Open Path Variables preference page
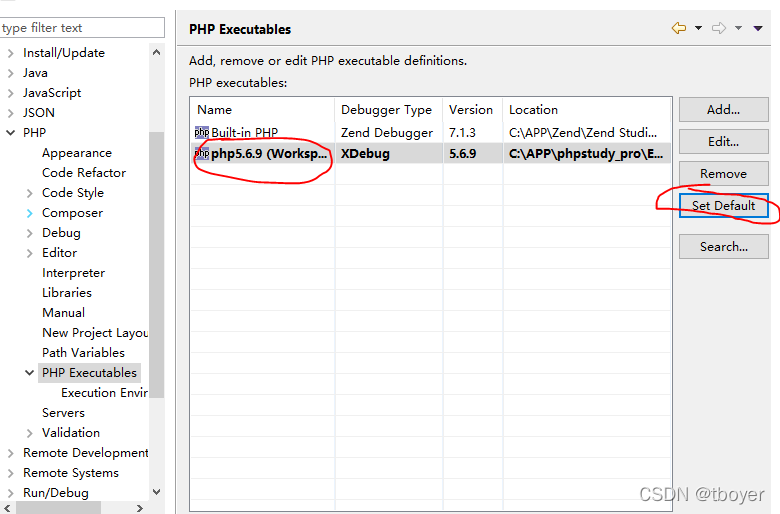 click(83, 352)
